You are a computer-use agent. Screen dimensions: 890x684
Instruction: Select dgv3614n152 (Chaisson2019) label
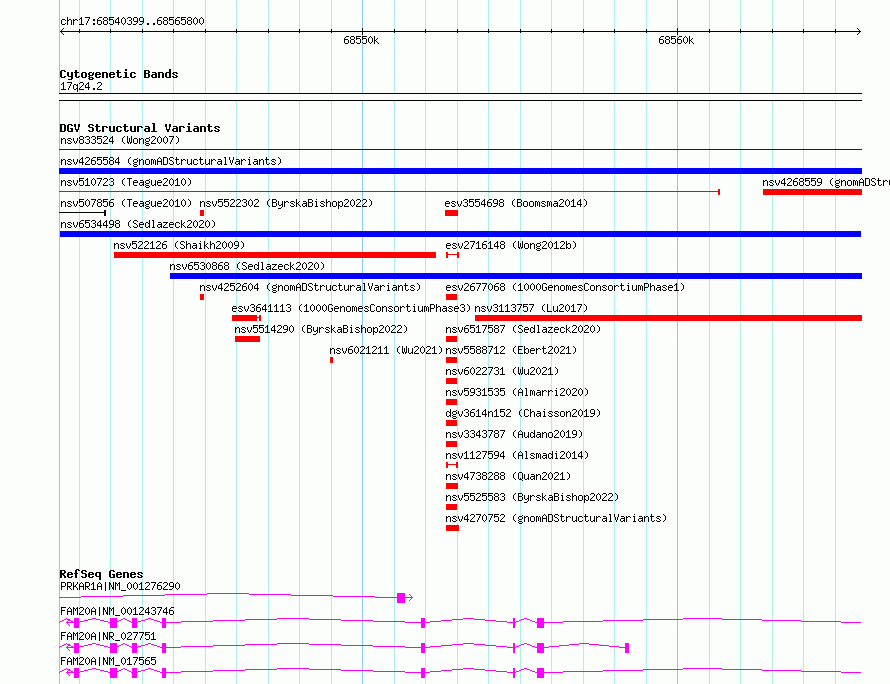[x=523, y=413]
